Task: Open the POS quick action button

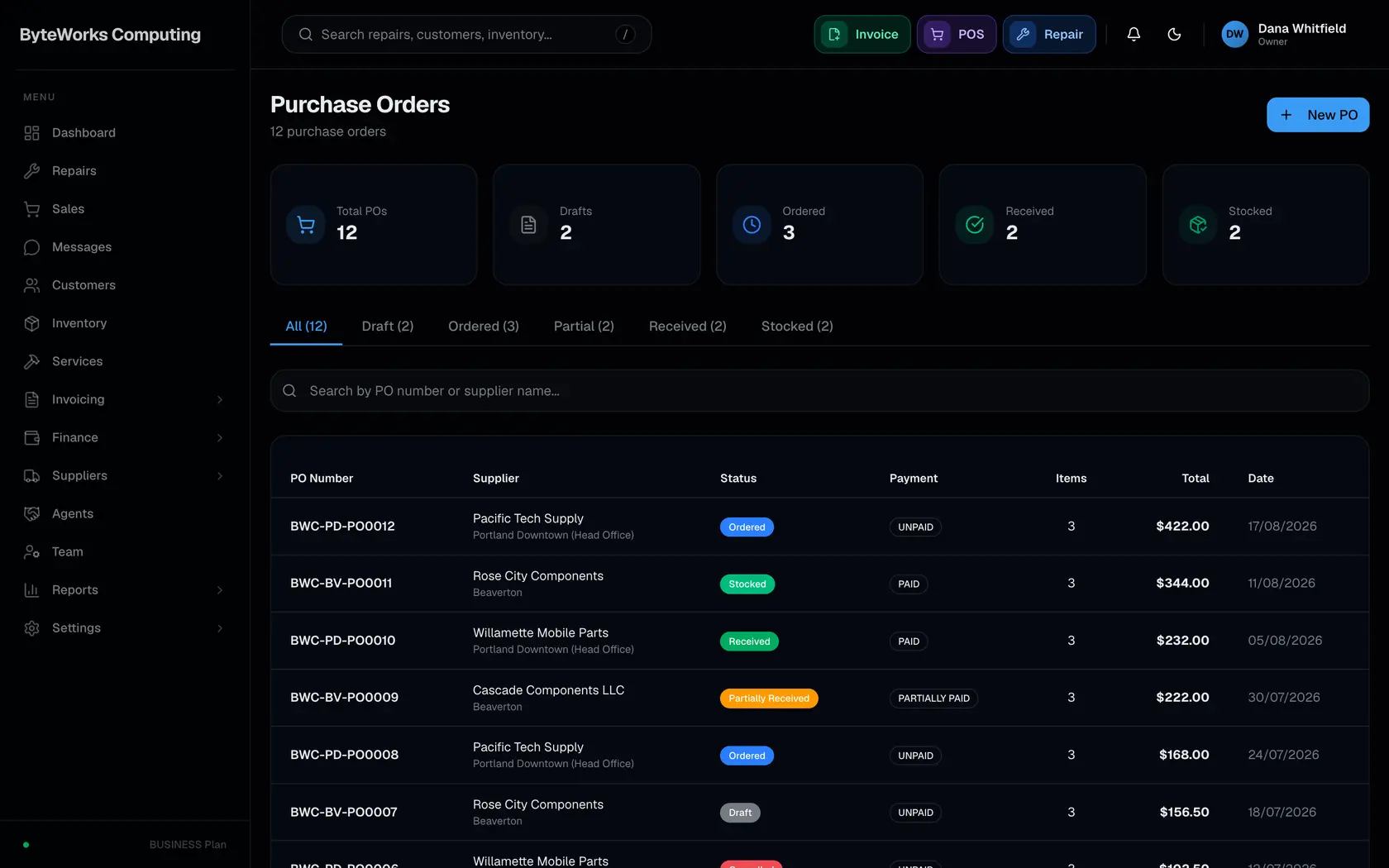Action: tap(957, 34)
